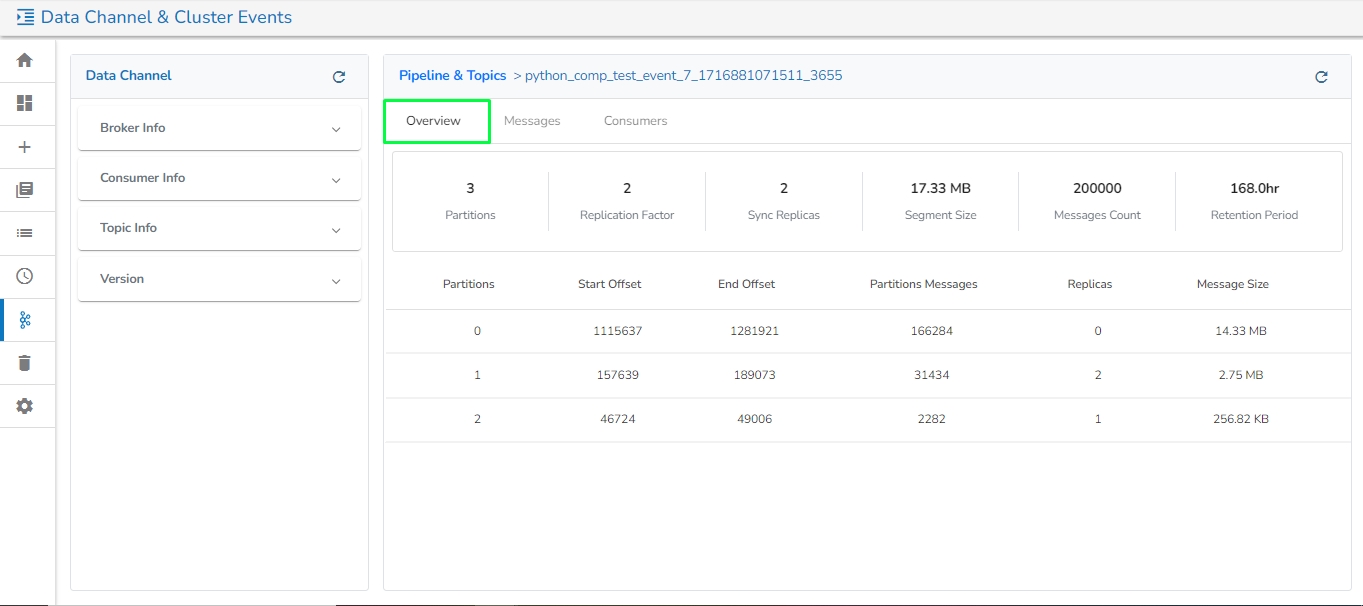Open the clock scheduler icon
1363x606 pixels.
click(25, 277)
